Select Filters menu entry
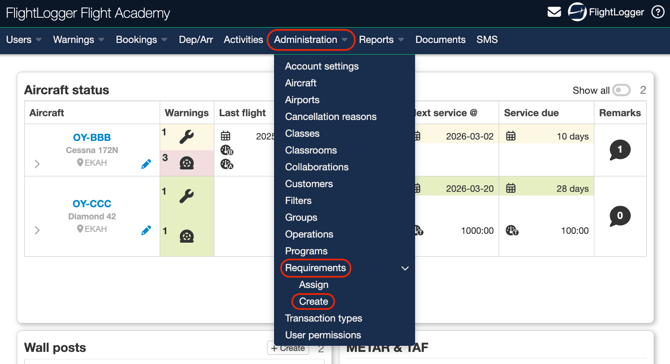Image resolution: width=670 pixels, height=364 pixels. pyautogui.click(x=298, y=201)
